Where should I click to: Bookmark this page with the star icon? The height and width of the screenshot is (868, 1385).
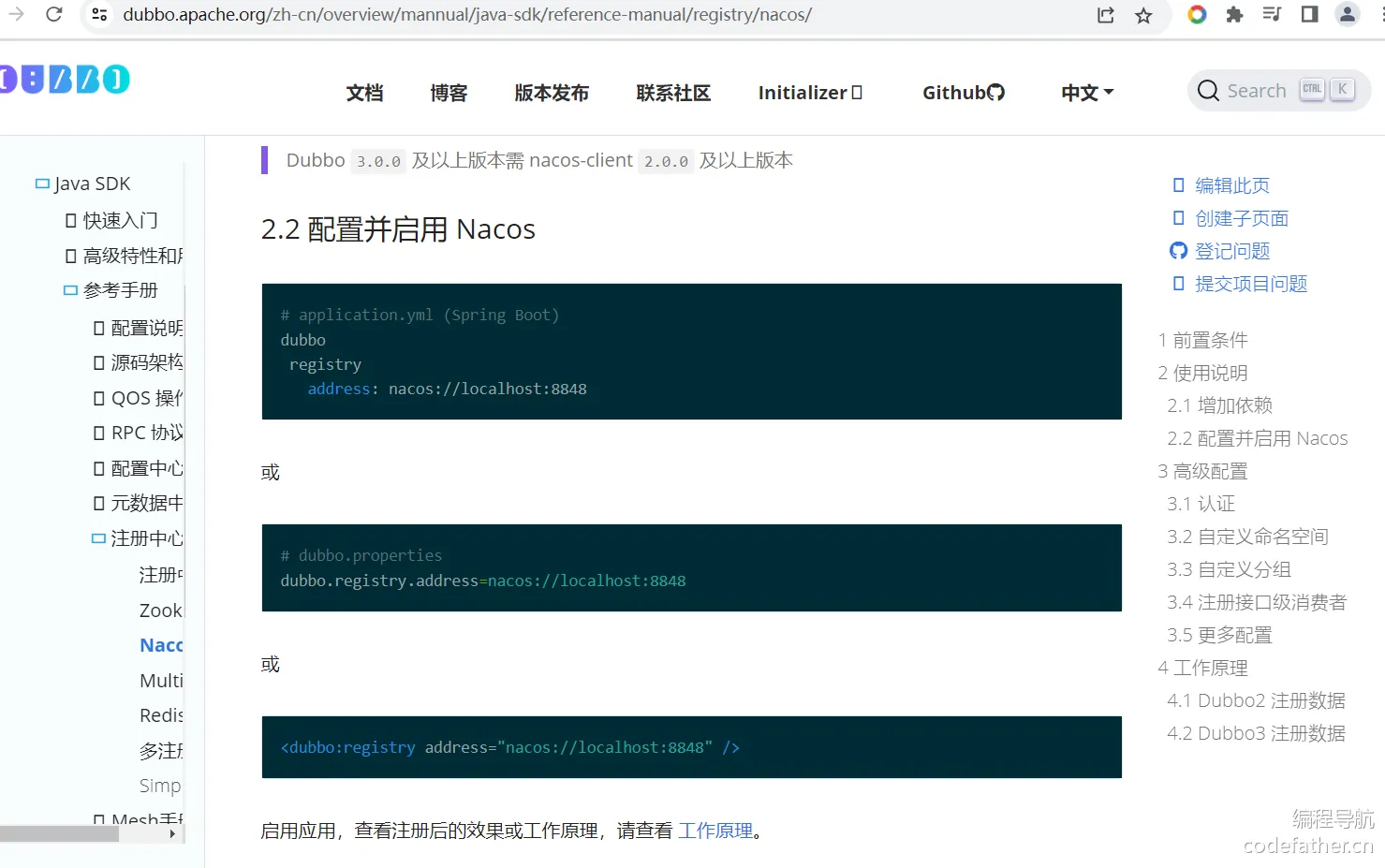click(x=1143, y=15)
